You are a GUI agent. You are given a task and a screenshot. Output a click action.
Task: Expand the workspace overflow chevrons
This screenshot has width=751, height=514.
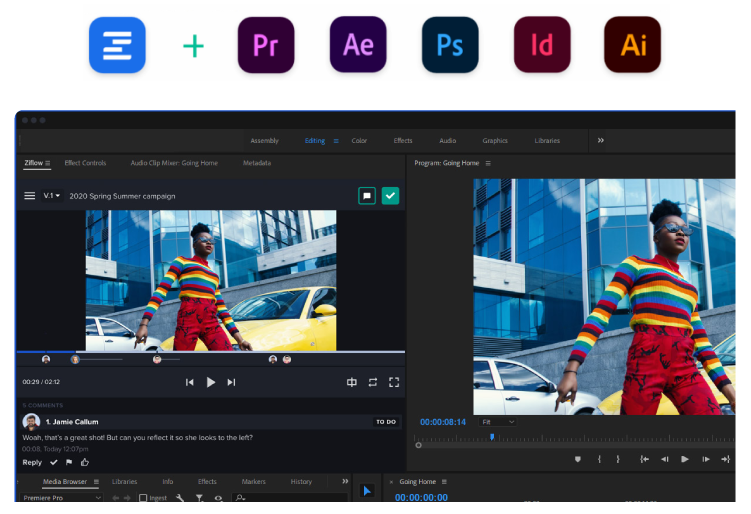point(600,141)
